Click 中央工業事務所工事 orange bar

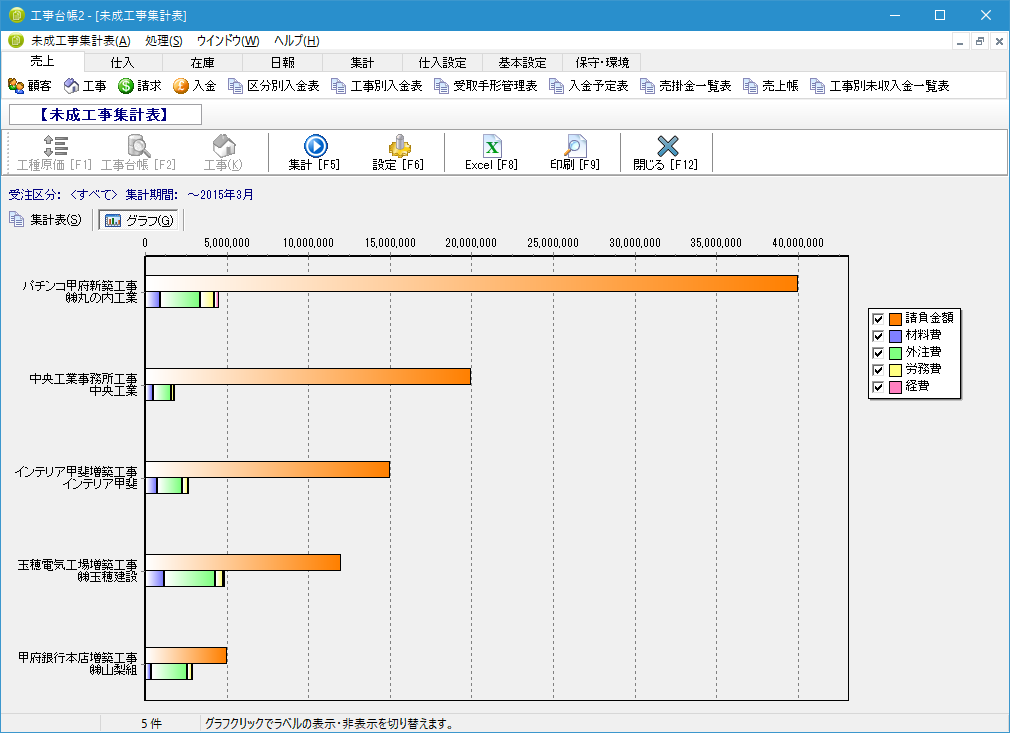[308, 377]
